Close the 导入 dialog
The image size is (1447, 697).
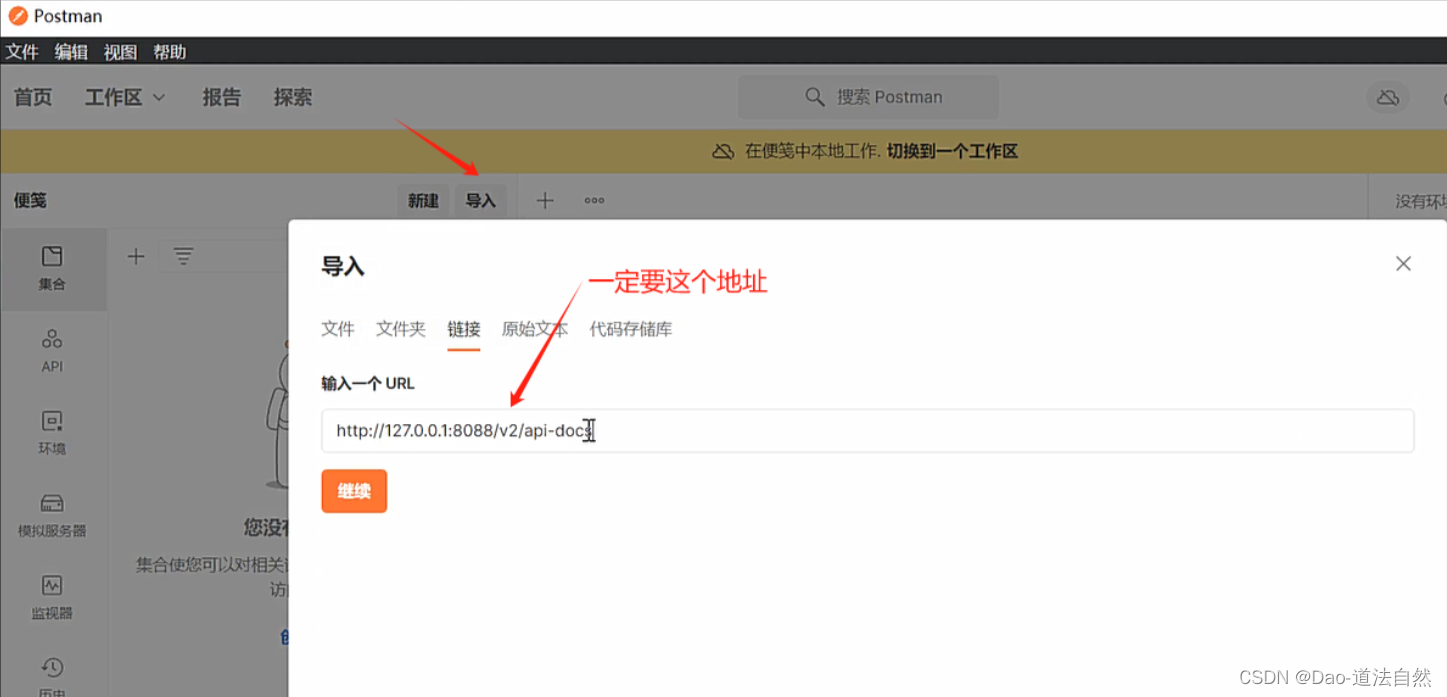[x=1403, y=264]
